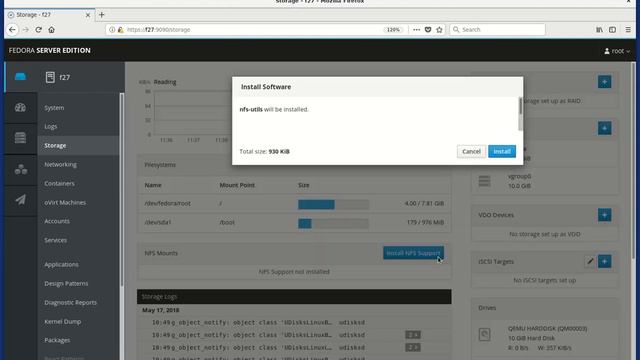
Task: Click the root filesystem usage bar
Action: (333, 204)
